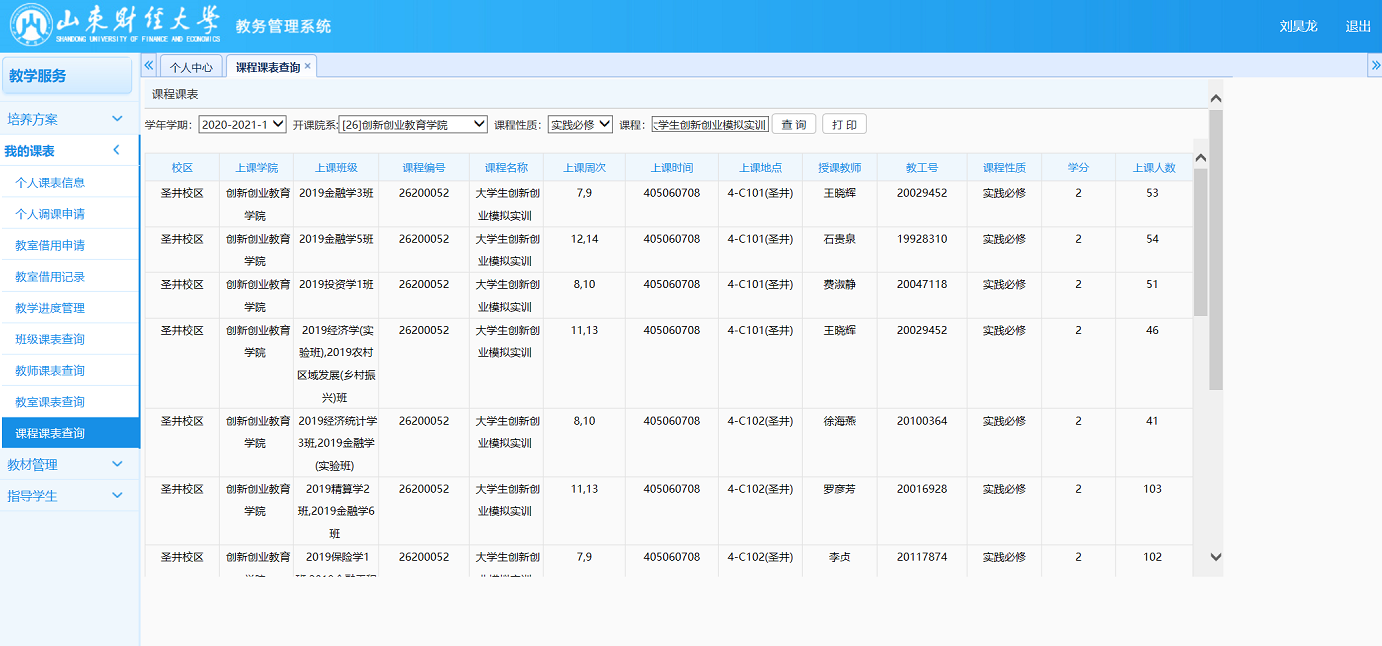Click the university logo emblem
The image size is (1382, 646).
click(30, 26)
